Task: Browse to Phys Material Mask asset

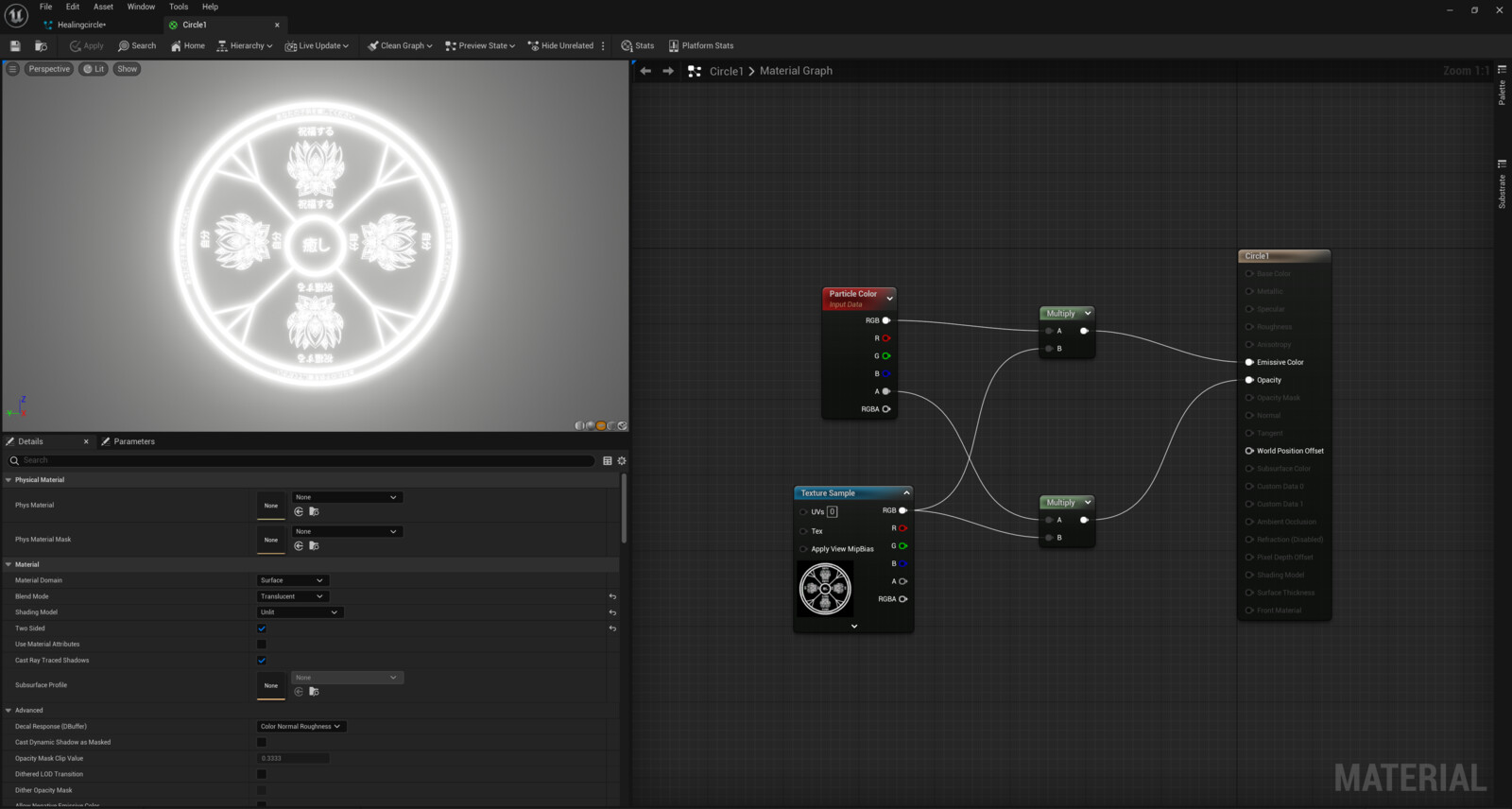Action: pos(314,545)
